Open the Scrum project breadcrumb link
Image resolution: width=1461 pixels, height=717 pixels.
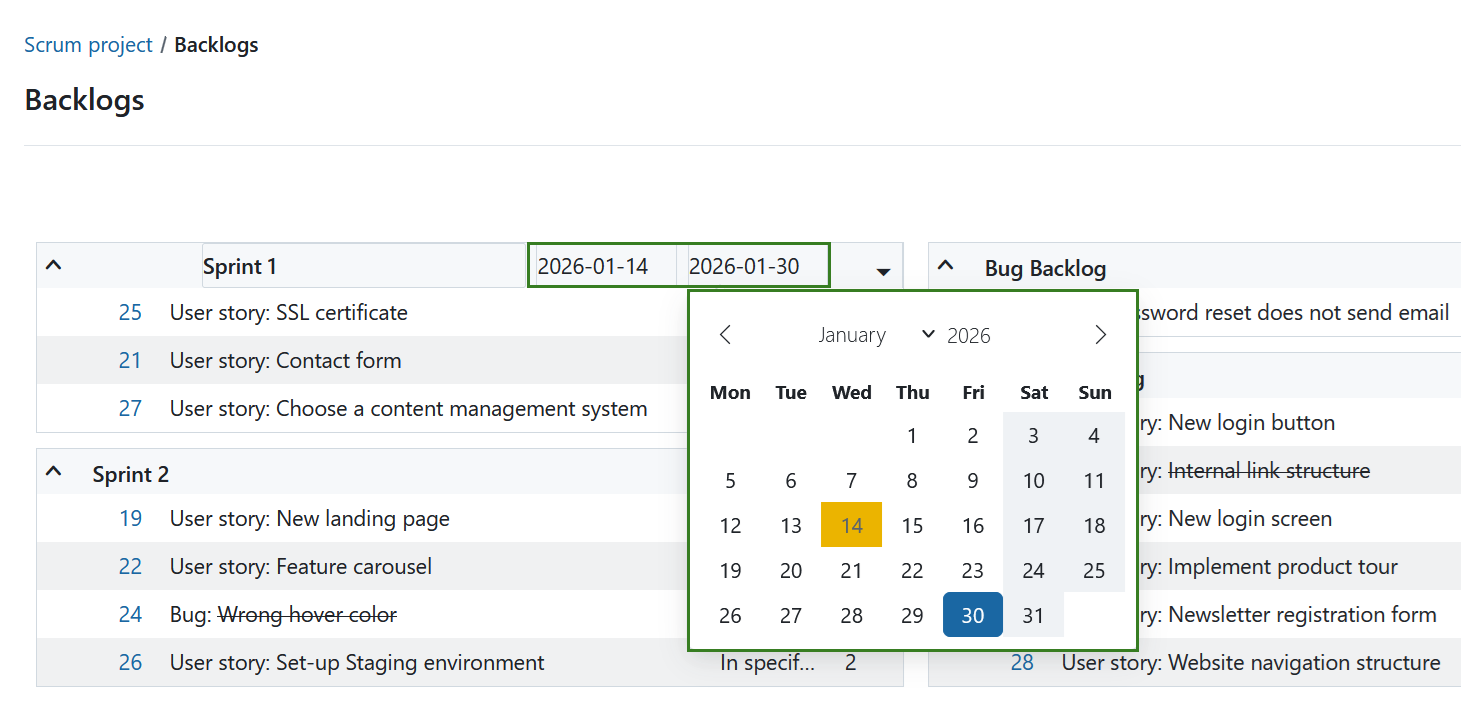[x=88, y=44]
